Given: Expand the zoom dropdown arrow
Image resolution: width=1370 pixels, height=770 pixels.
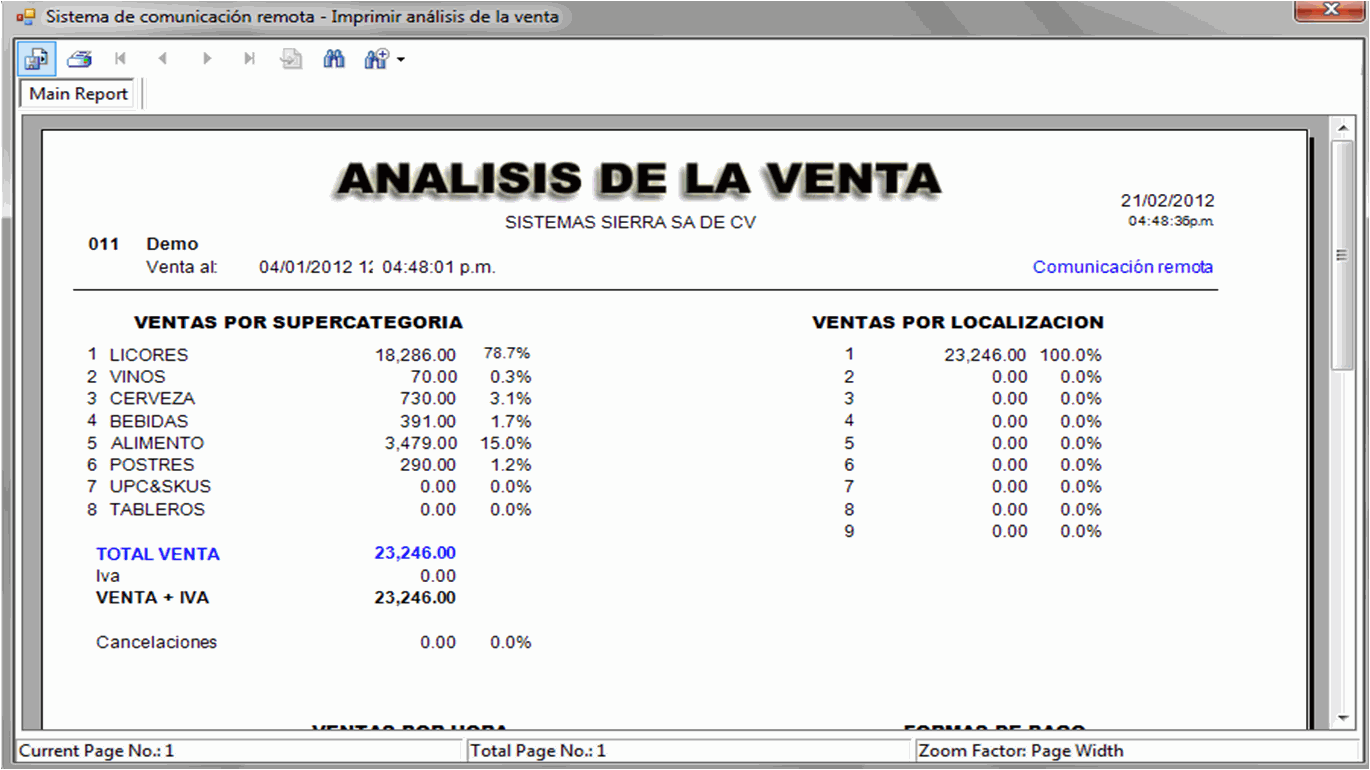Looking at the screenshot, I should coord(401,60).
